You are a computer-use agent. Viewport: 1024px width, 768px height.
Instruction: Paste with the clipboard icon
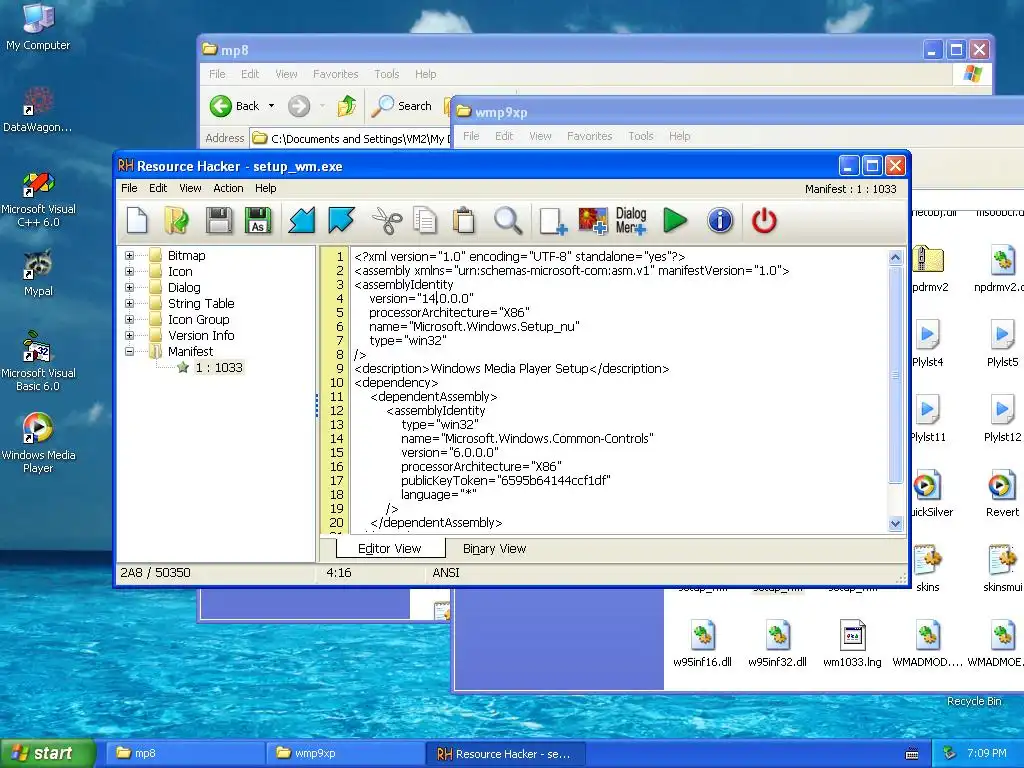pyautogui.click(x=464, y=220)
